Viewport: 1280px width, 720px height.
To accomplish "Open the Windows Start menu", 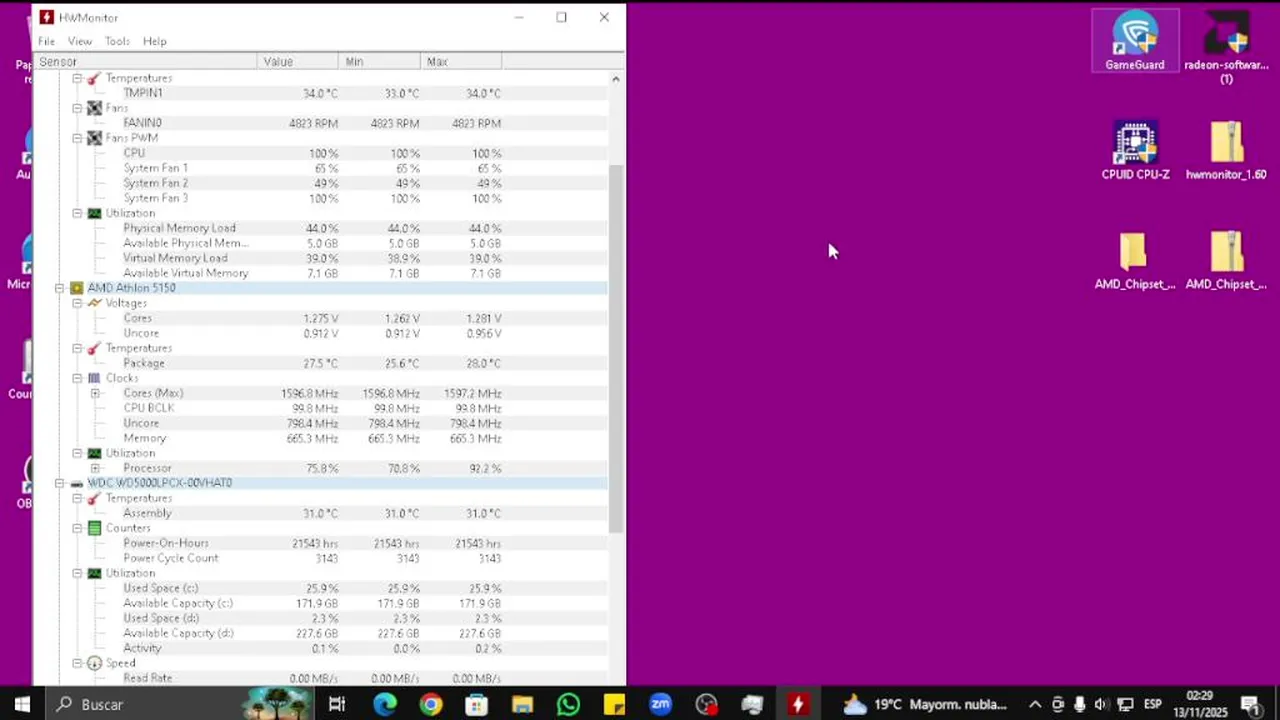I will pyautogui.click(x=22, y=704).
